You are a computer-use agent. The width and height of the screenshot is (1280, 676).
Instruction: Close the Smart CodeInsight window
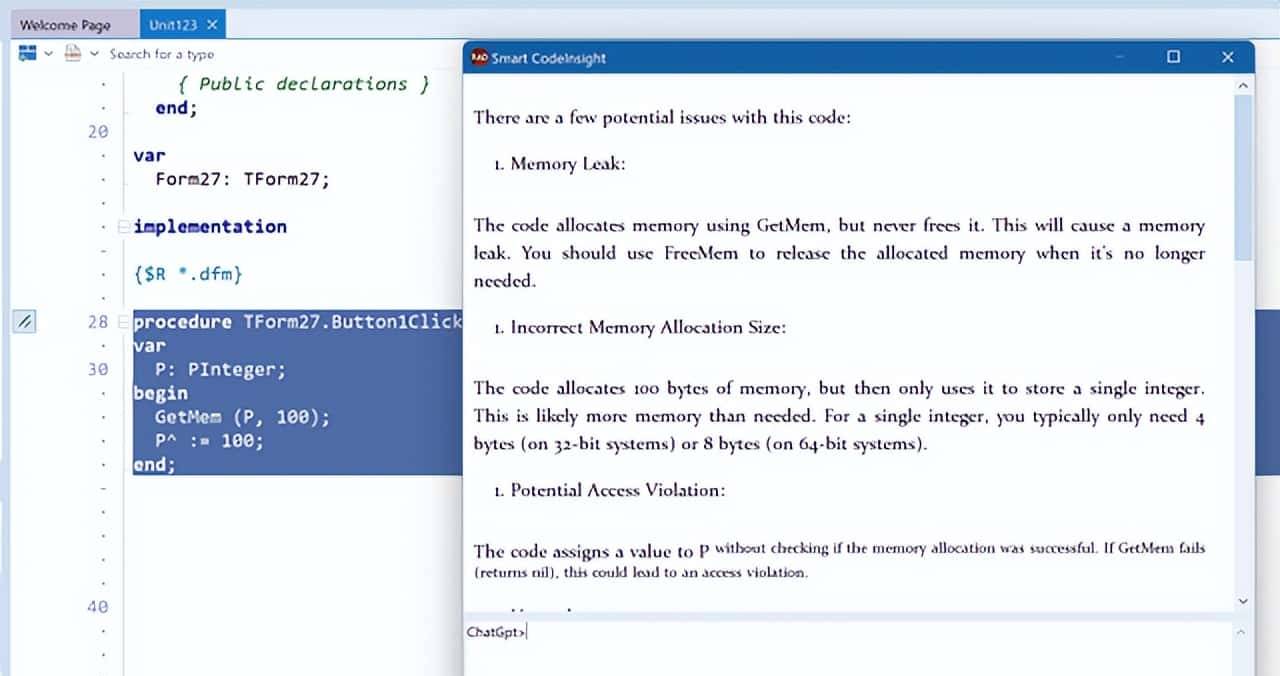pos(1228,57)
